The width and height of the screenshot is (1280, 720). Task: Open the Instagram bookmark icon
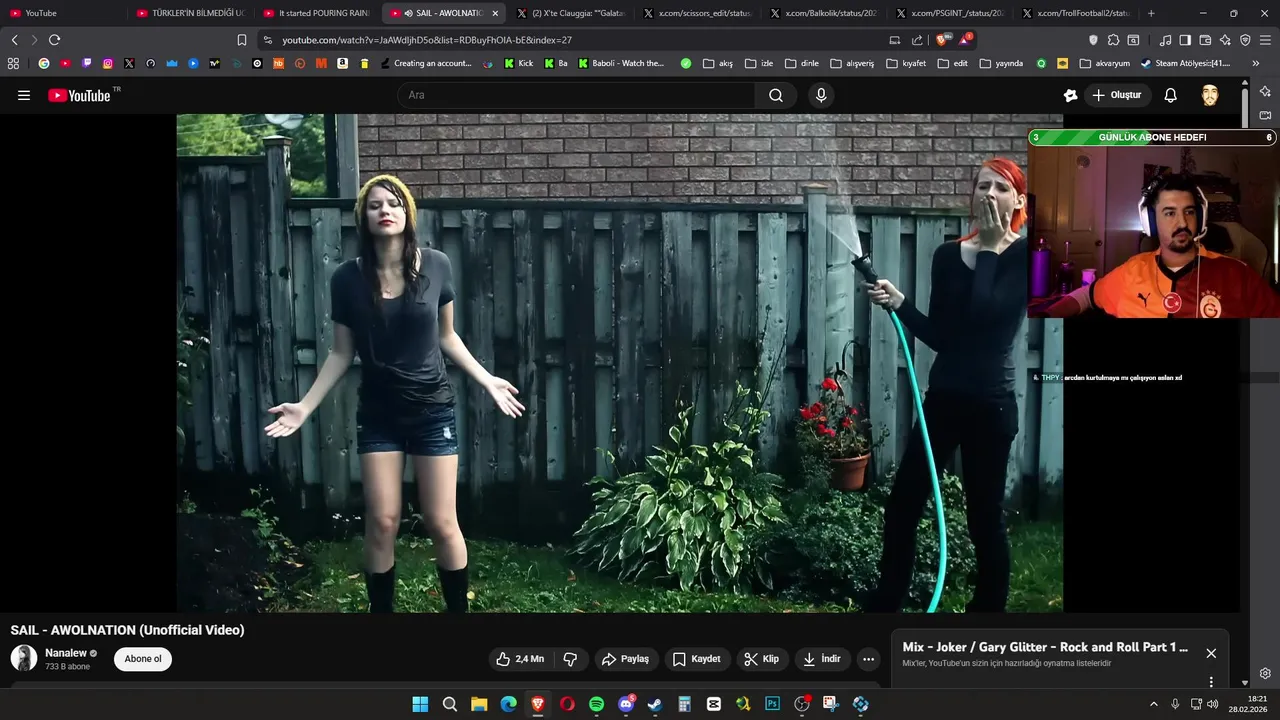click(x=108, y=63)
